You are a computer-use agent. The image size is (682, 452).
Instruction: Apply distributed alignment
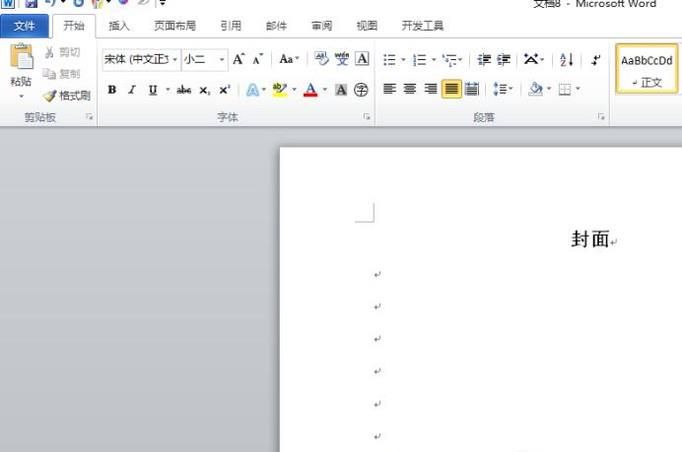(x=471, y=89)
